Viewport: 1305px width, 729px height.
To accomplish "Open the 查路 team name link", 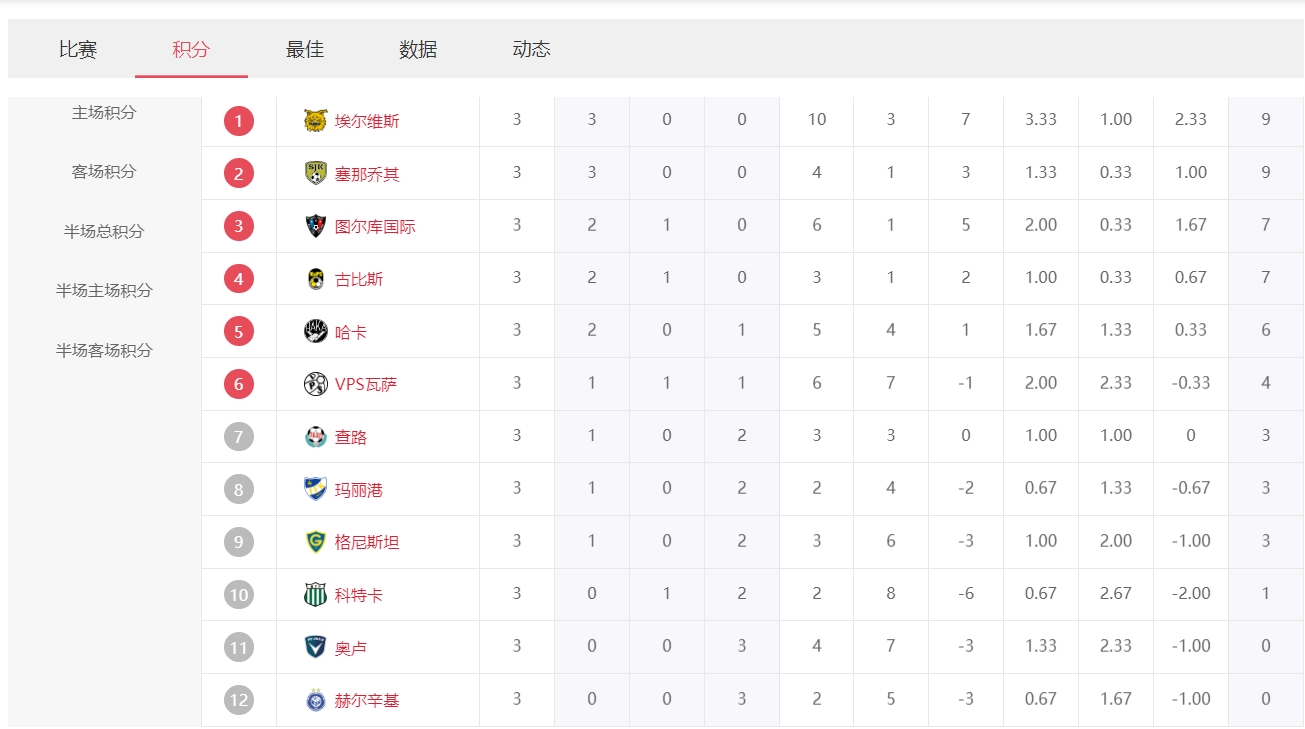I will (x=351, y=437).
